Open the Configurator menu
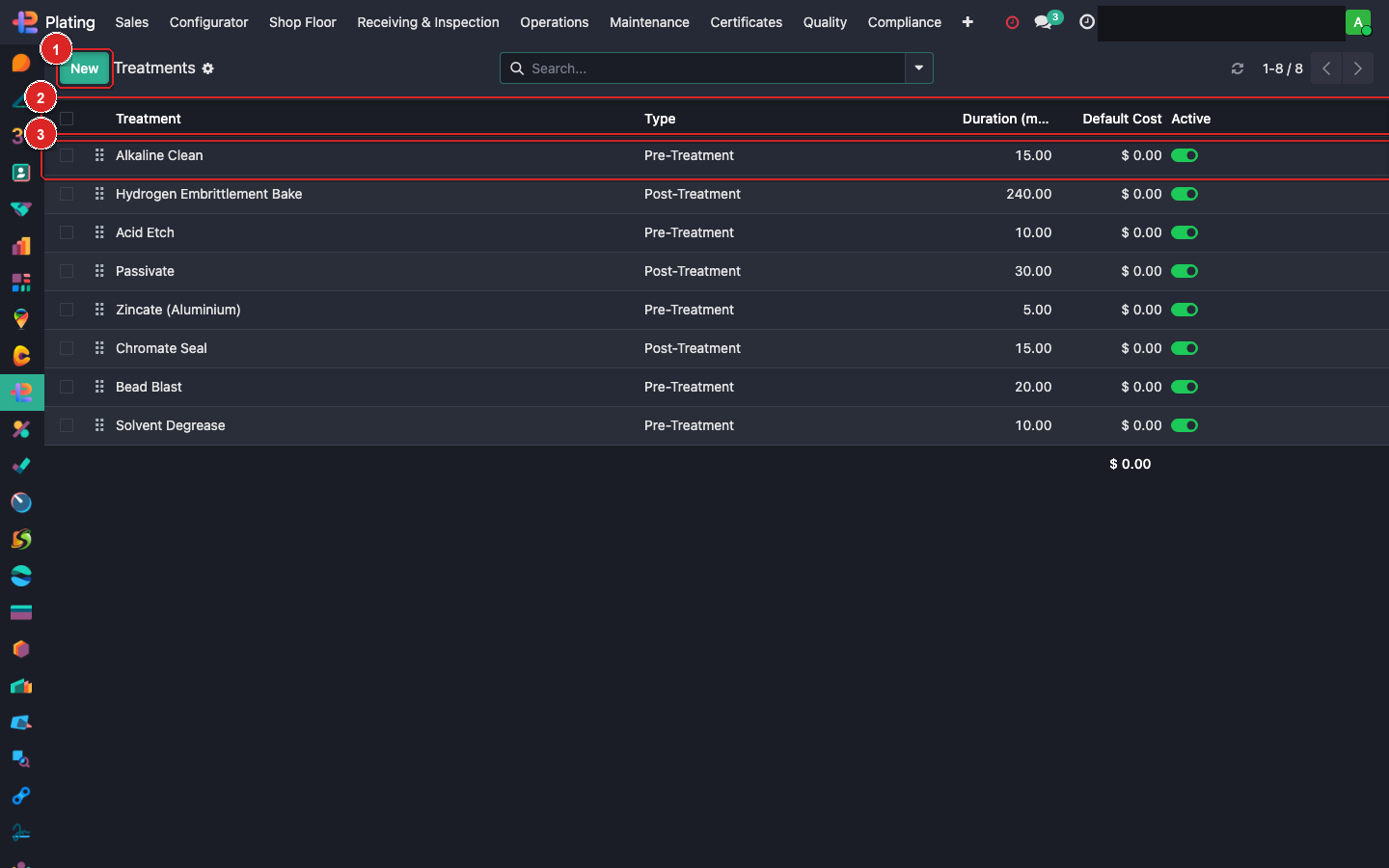Image resolution: width=1389 pixels, height=868 pixels. point(208,22)
